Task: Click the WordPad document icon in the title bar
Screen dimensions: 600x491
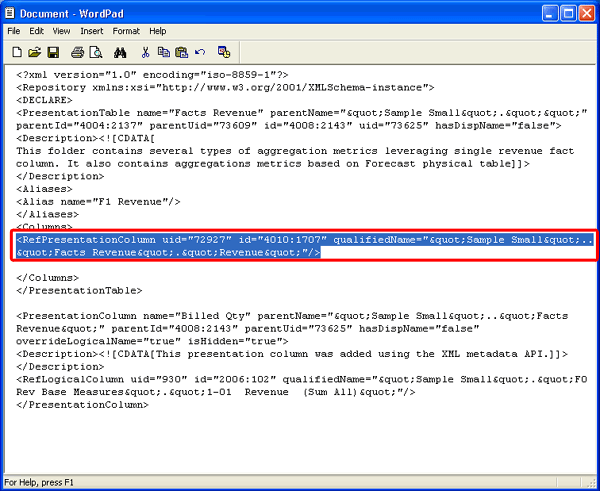Action: point(10,13)
